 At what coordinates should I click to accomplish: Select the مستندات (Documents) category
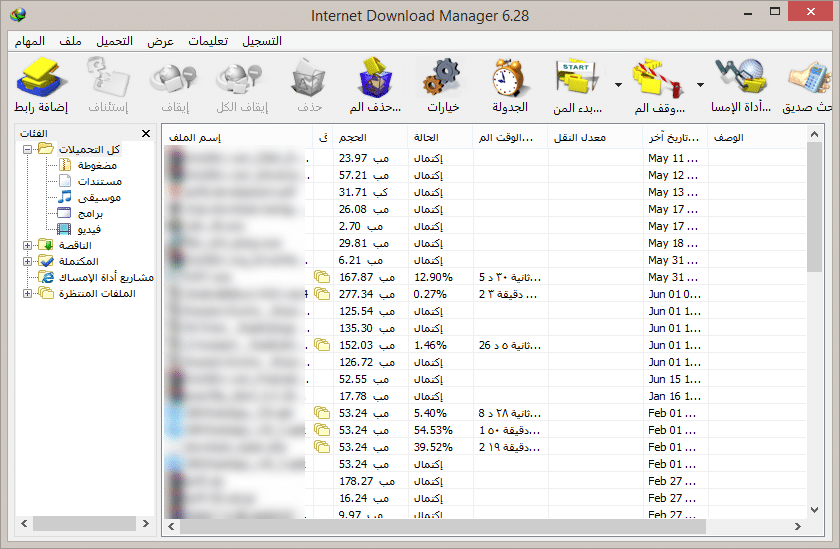100,182
